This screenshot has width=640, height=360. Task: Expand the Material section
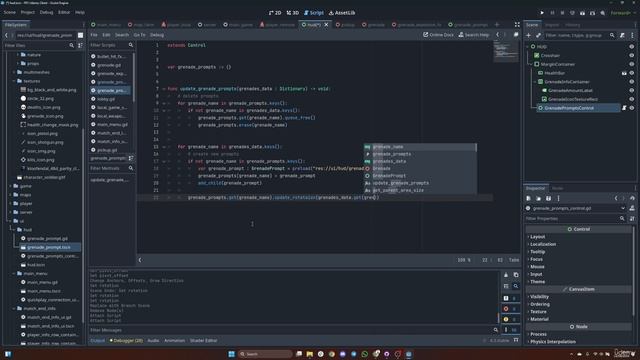pos(539,319)
